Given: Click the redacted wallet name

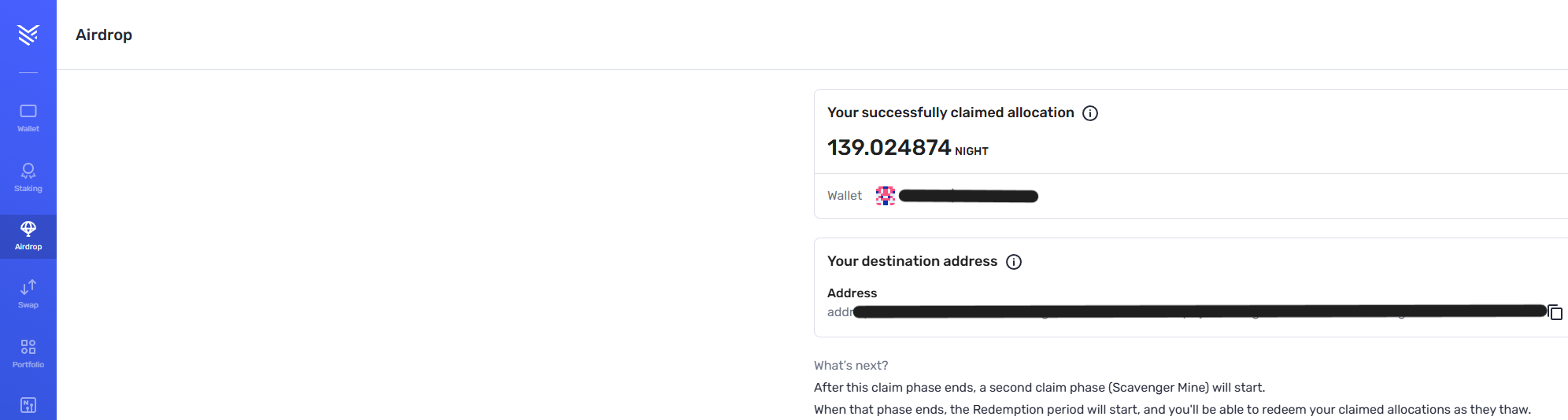Looking at the screenshot, I should (x=968, y=196).
